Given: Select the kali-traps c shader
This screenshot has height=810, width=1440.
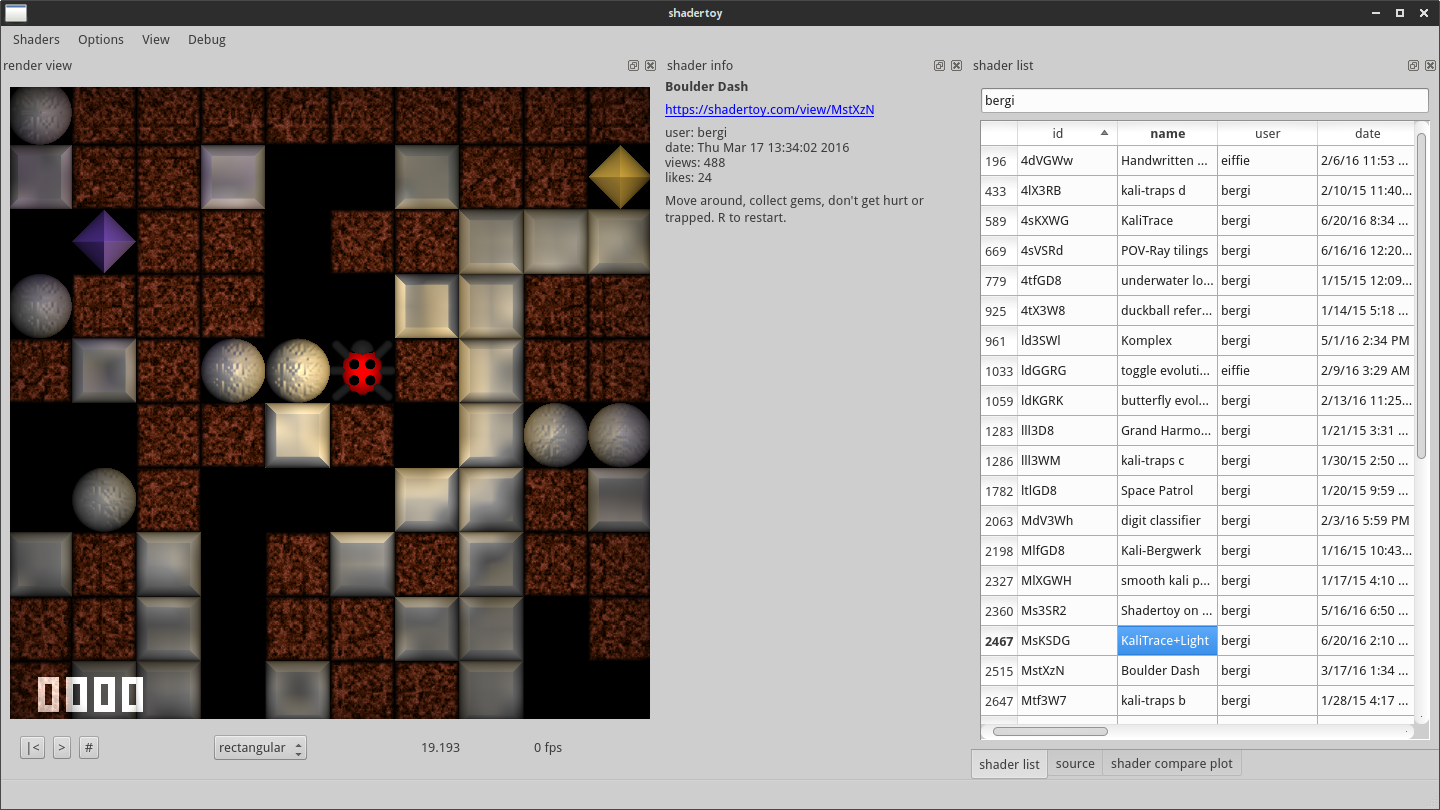Looking at the screenshot, I should pyautogui.click(x=1167, y=460).
